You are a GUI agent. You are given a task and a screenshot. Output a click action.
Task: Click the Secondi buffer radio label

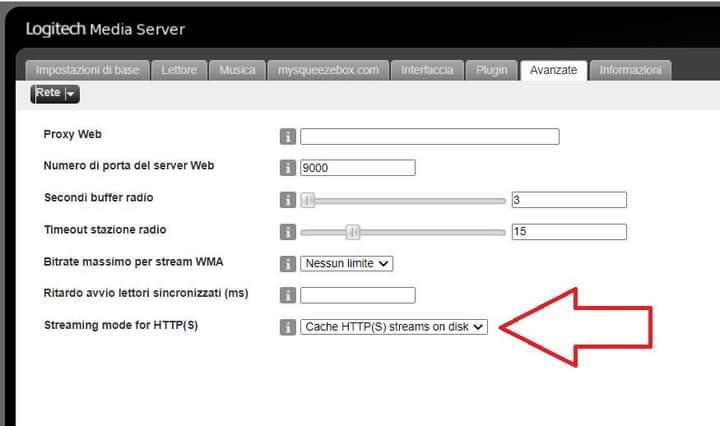pyautogui.click(x=99, y=198)
